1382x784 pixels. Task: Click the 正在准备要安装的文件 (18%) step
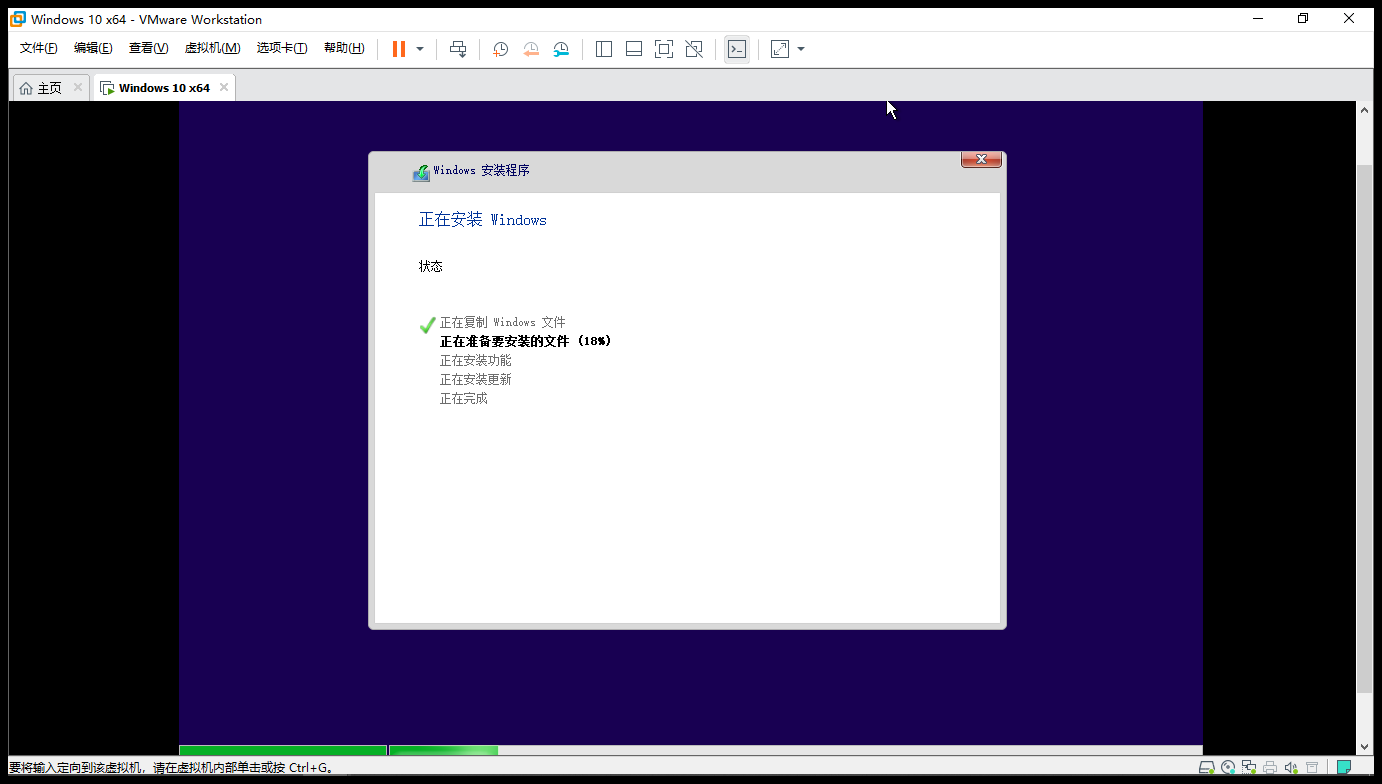tap(526, 342)
